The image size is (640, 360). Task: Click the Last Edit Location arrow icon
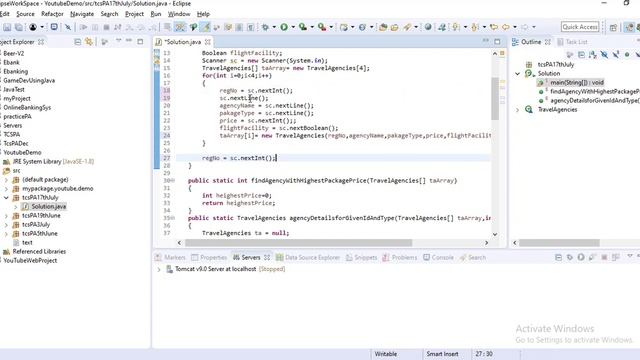click(x=494, y=27)
